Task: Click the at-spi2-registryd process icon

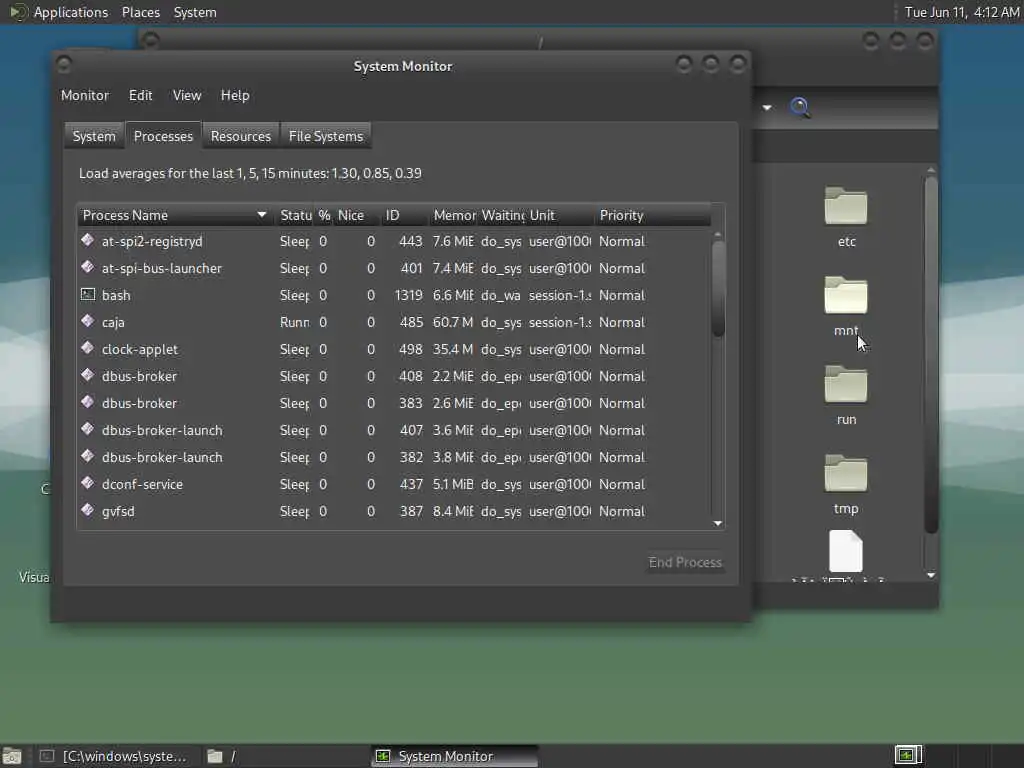Action: pyautogui.click(x=88, y=240)
